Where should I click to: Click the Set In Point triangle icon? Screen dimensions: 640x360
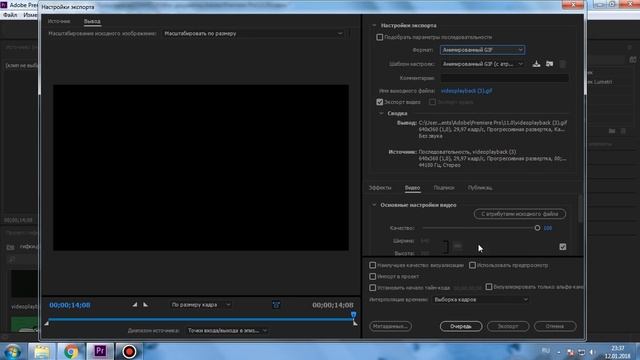(135, 305)
